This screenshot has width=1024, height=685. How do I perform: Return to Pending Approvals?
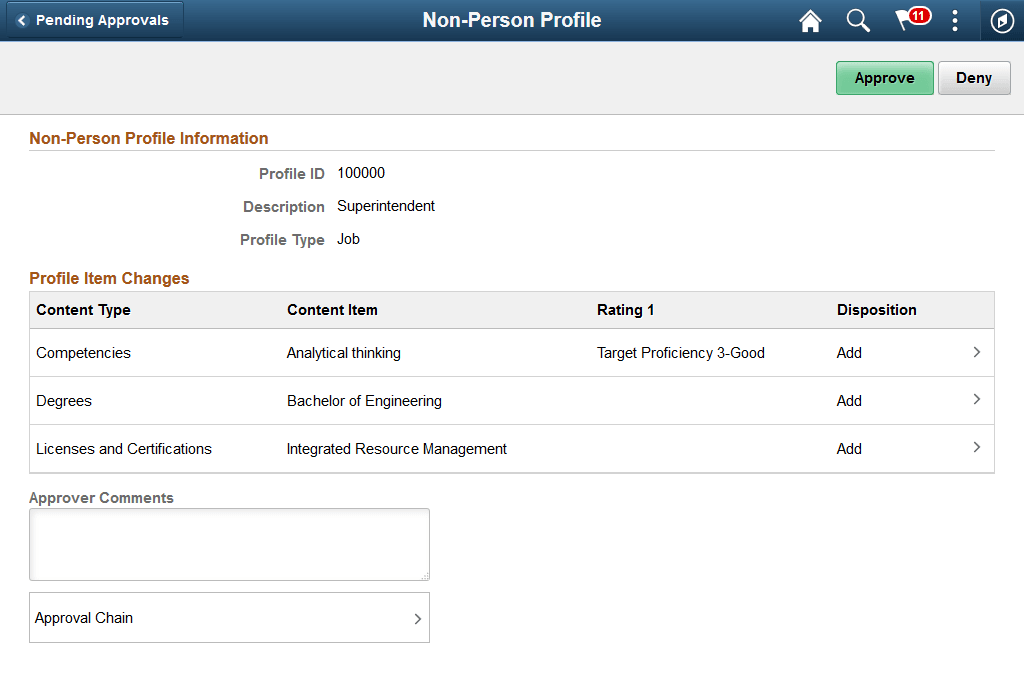tap(95, 19)
